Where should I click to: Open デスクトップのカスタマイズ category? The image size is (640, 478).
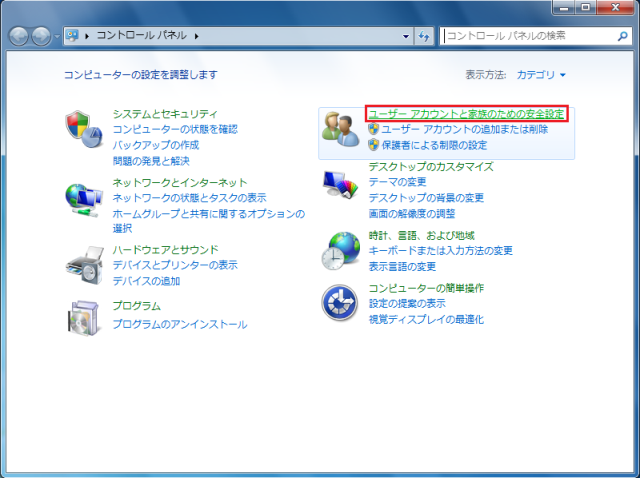(x=431, y=167)
